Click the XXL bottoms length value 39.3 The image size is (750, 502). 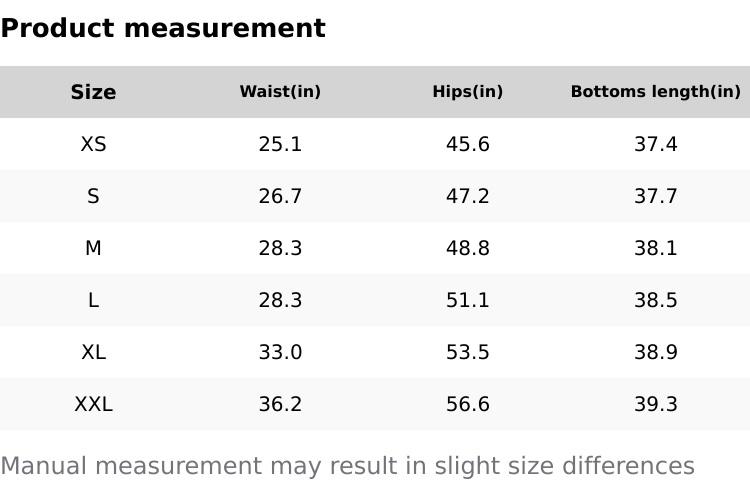[655, 404]
